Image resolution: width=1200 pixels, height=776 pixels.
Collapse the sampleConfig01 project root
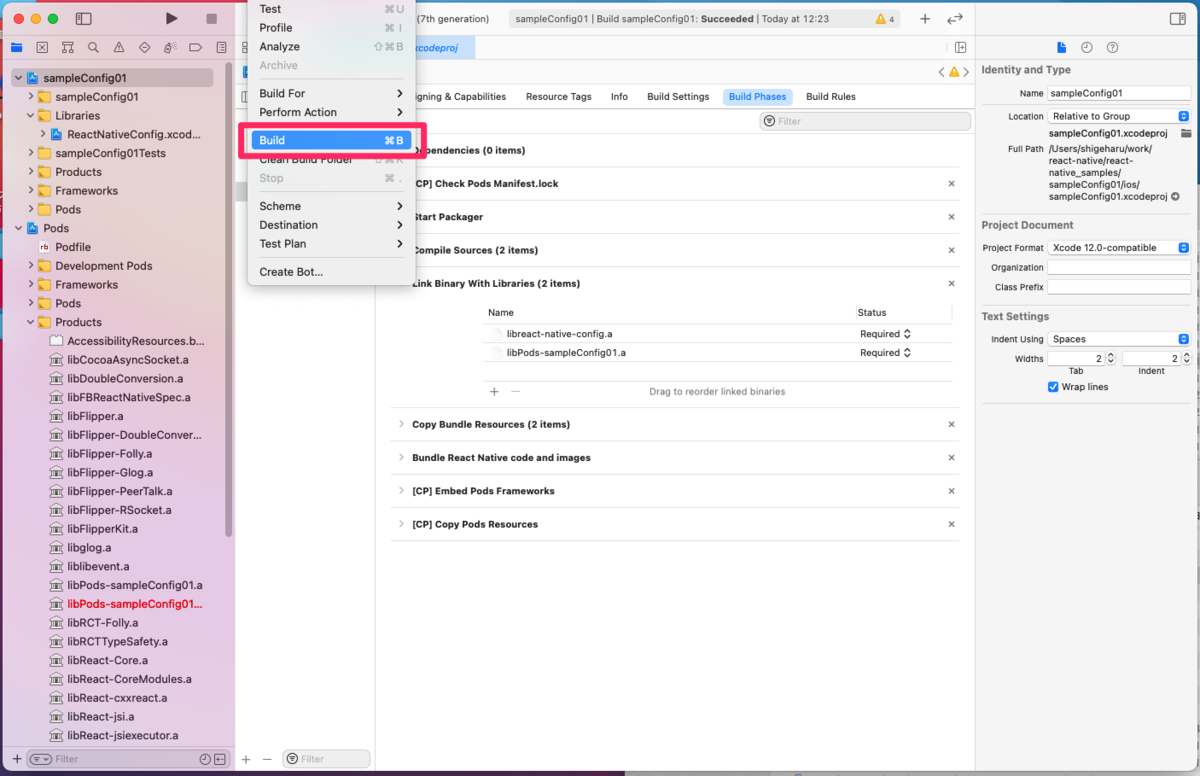point(18,78)
